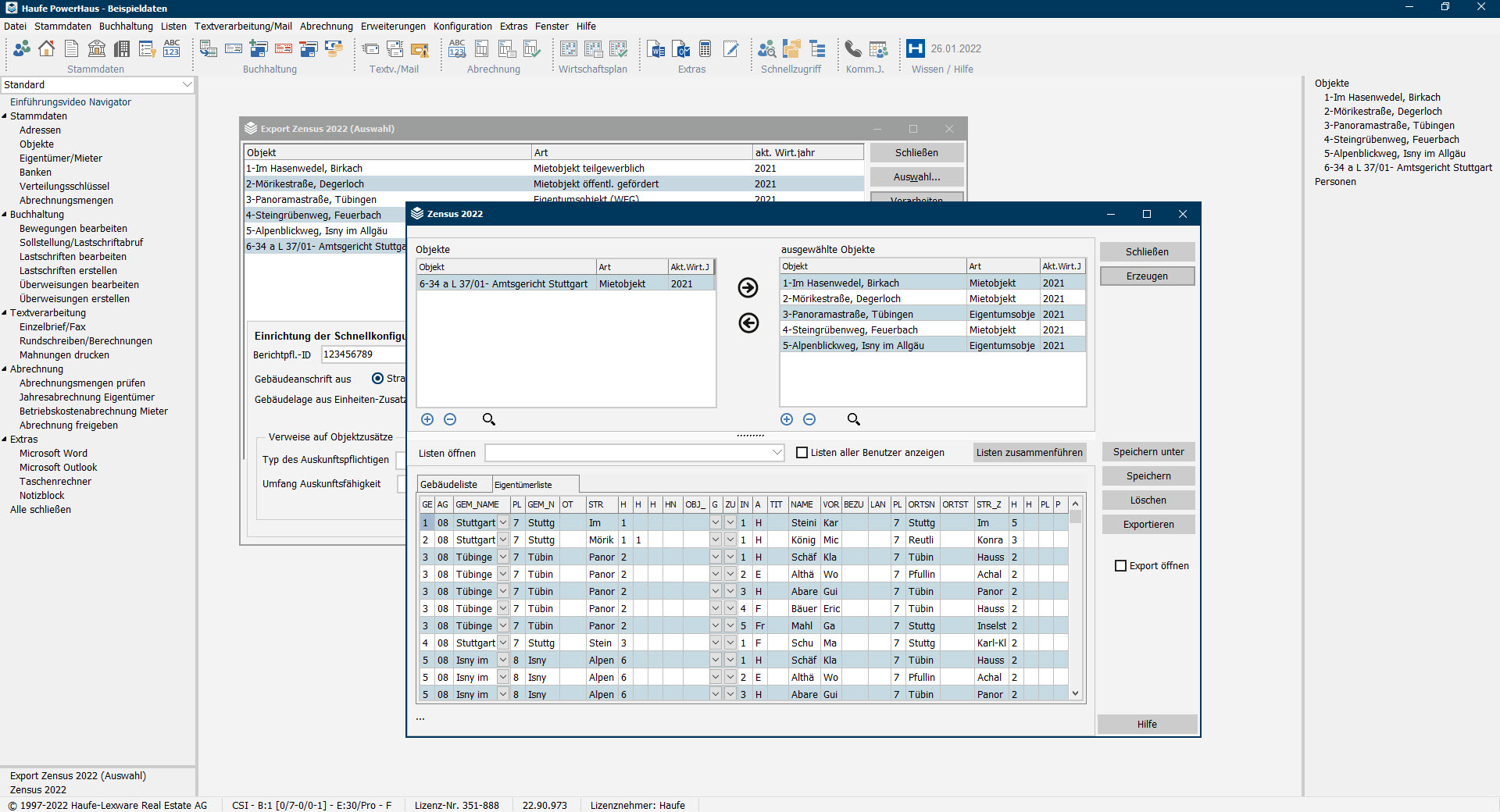Collapse the Textverarbeitung tree node

click(5, 313)
